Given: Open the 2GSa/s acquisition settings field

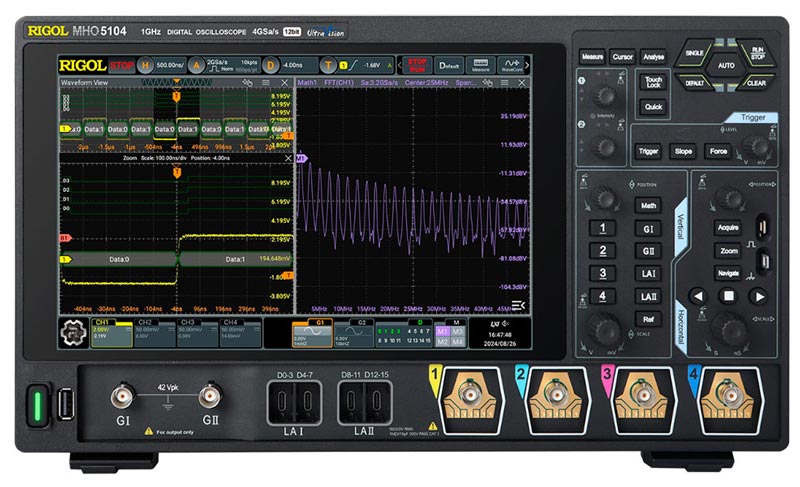Looking at the screenshot, I should tap(232, 65).
